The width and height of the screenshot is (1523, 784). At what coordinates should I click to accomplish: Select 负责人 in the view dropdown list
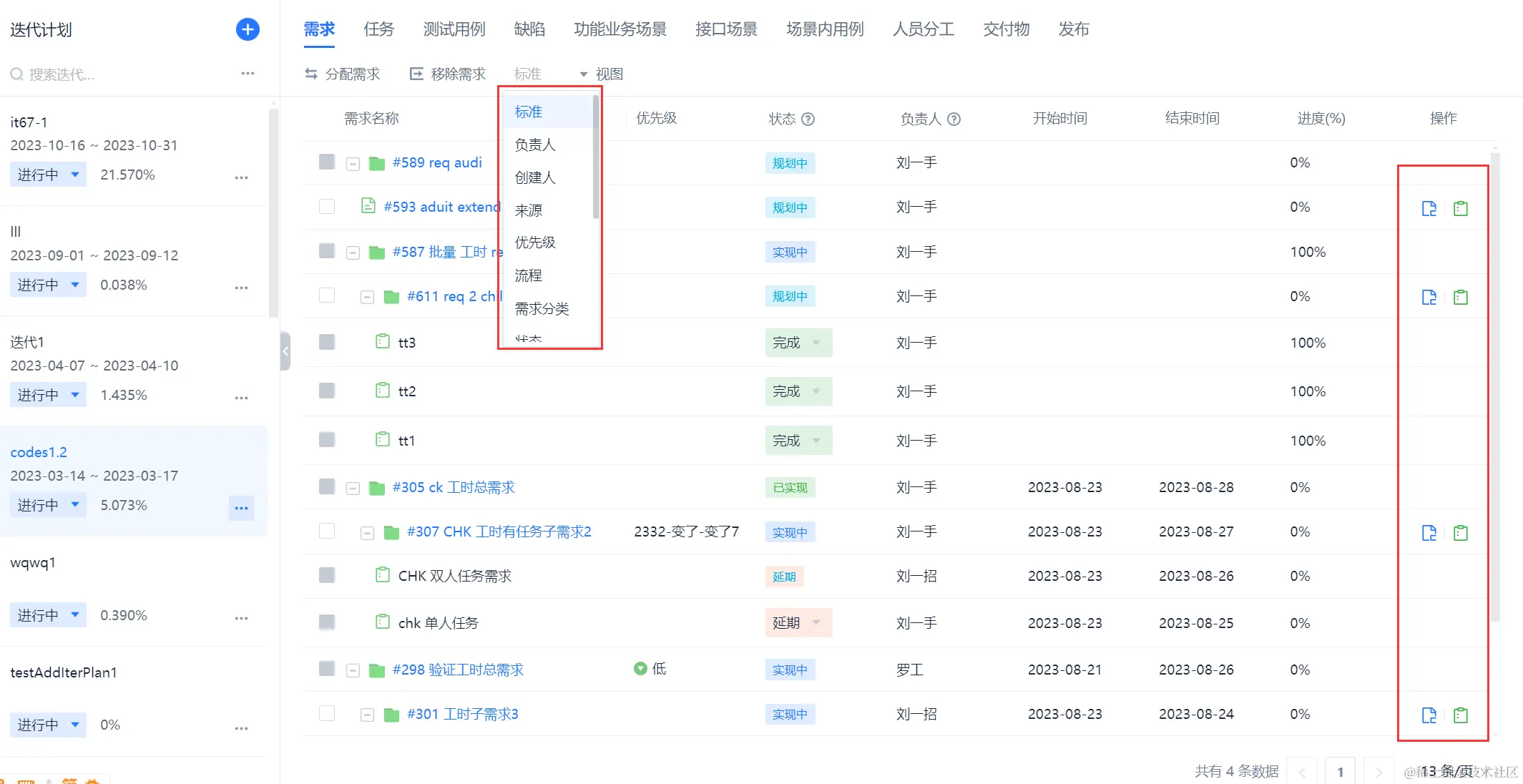tap(535, 144)
